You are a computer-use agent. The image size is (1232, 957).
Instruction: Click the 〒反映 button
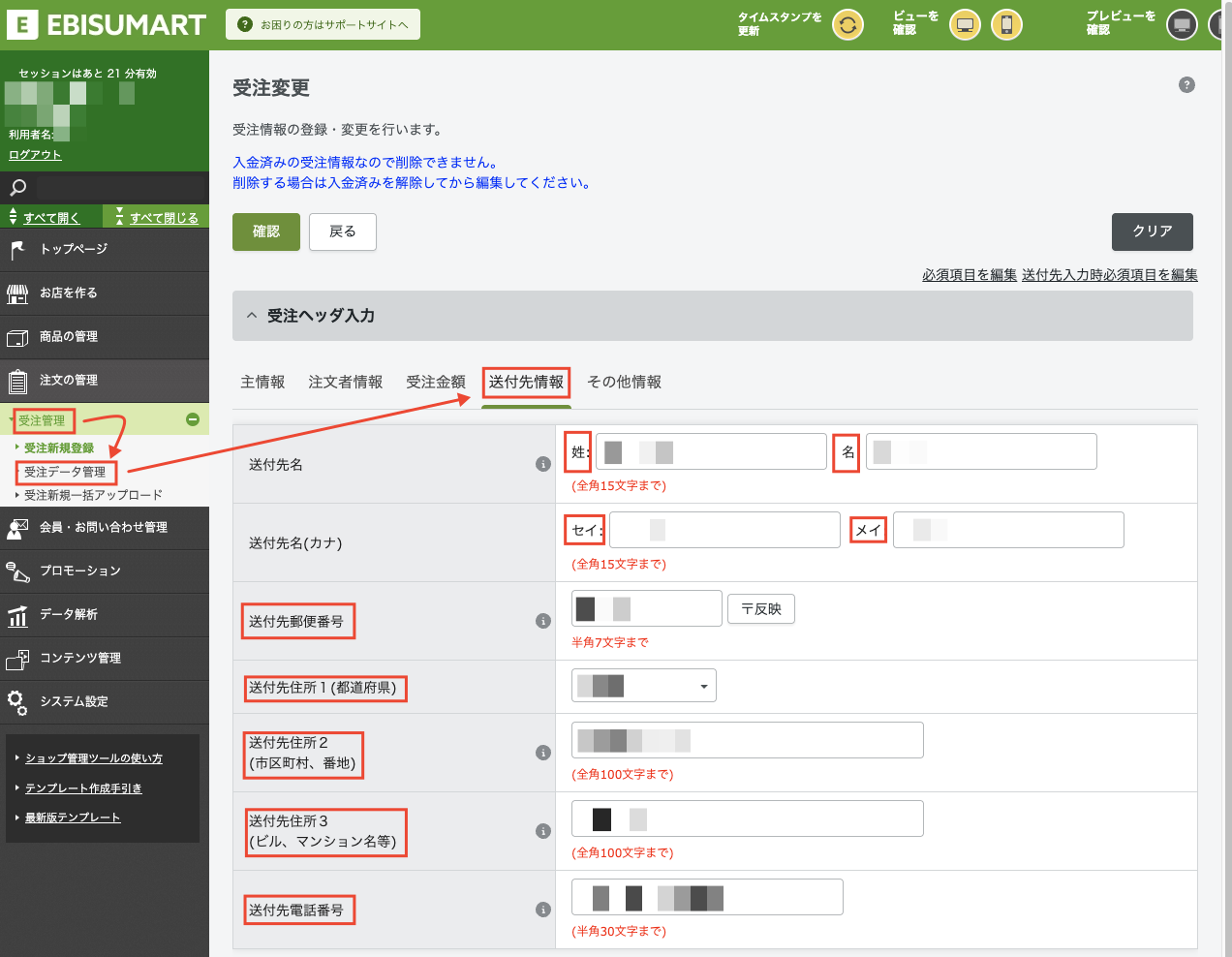point(761,608)
